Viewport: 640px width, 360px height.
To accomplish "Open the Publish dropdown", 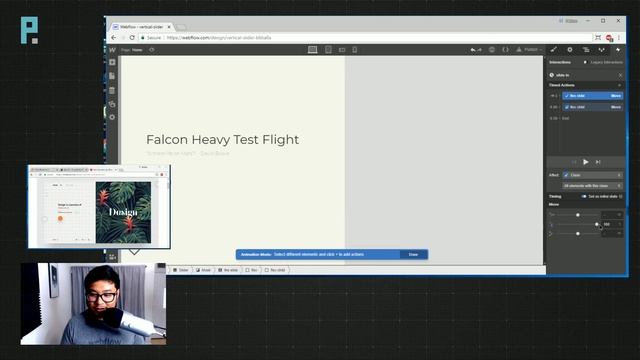I will (x=529, y=50).
